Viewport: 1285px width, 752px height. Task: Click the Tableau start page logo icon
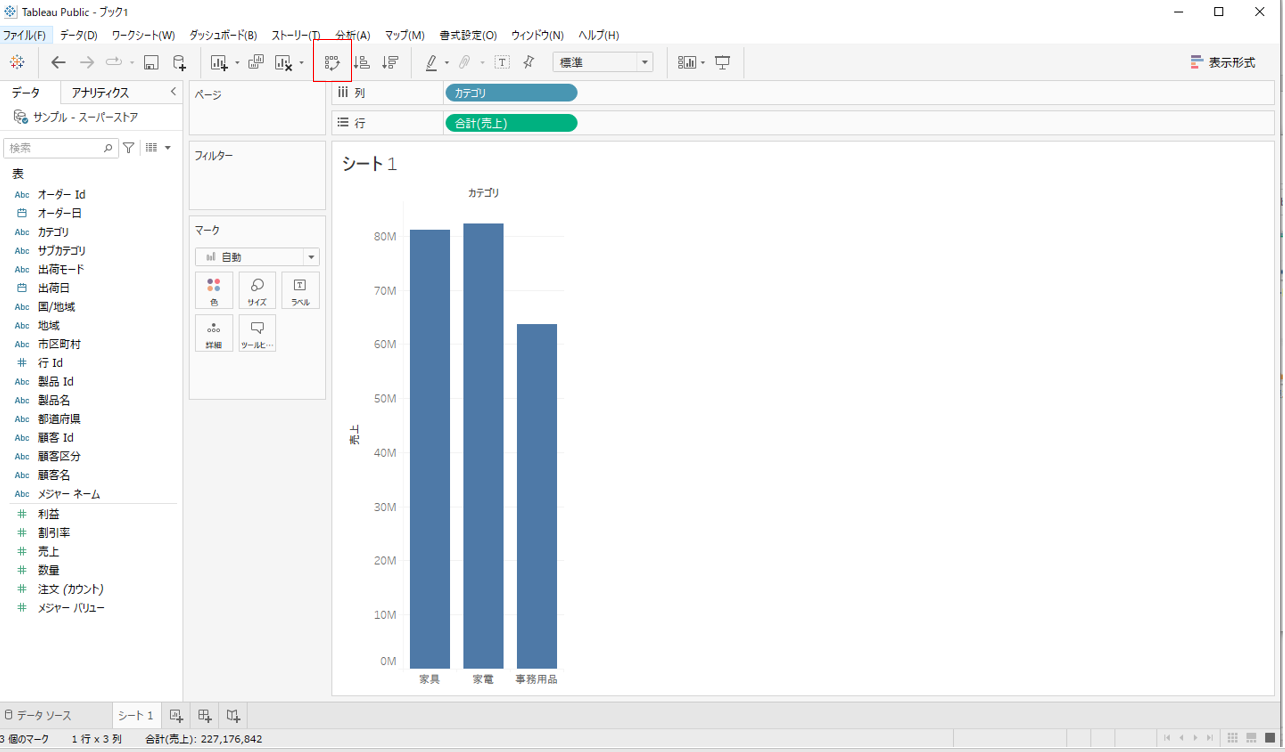point(17,62)
